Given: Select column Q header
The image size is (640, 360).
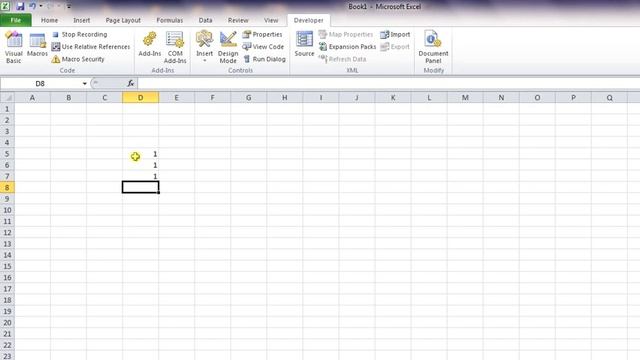Looking at the screenshot, I should point(609,98).
